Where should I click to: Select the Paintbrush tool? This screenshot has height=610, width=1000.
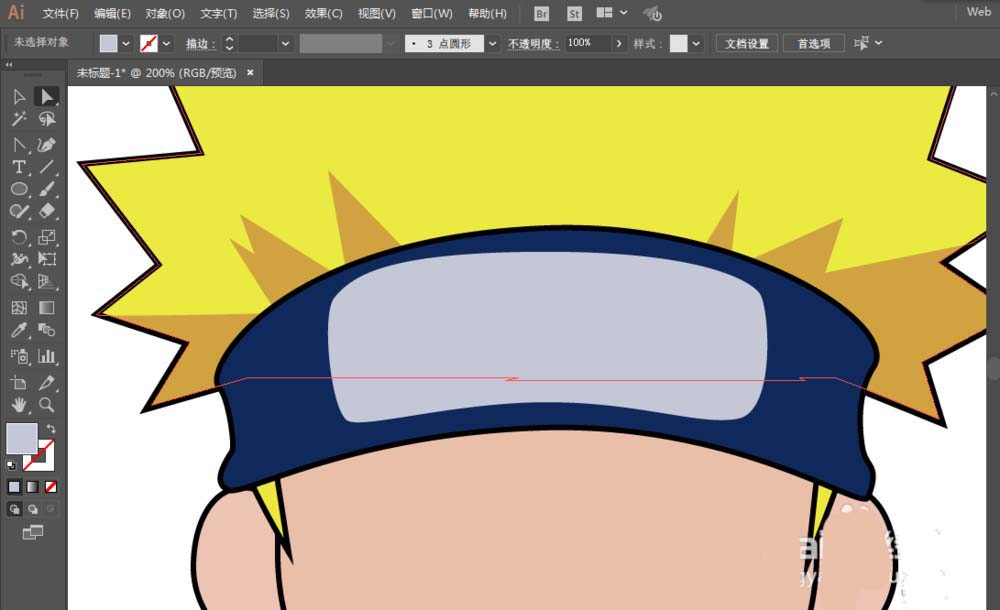pos(47,190)
